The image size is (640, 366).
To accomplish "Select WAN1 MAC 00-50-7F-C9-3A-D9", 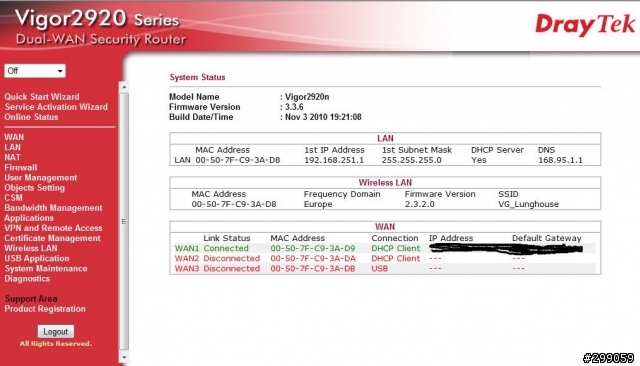I will (x=313, y=248).
